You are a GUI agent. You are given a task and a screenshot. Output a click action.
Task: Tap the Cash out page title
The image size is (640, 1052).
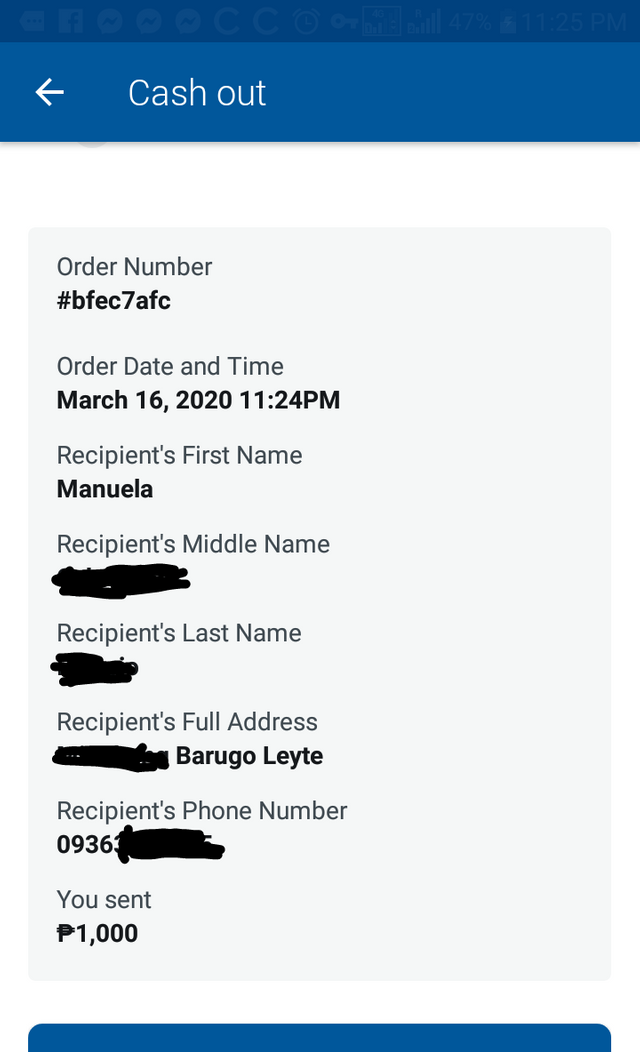[x=197, y=93]
